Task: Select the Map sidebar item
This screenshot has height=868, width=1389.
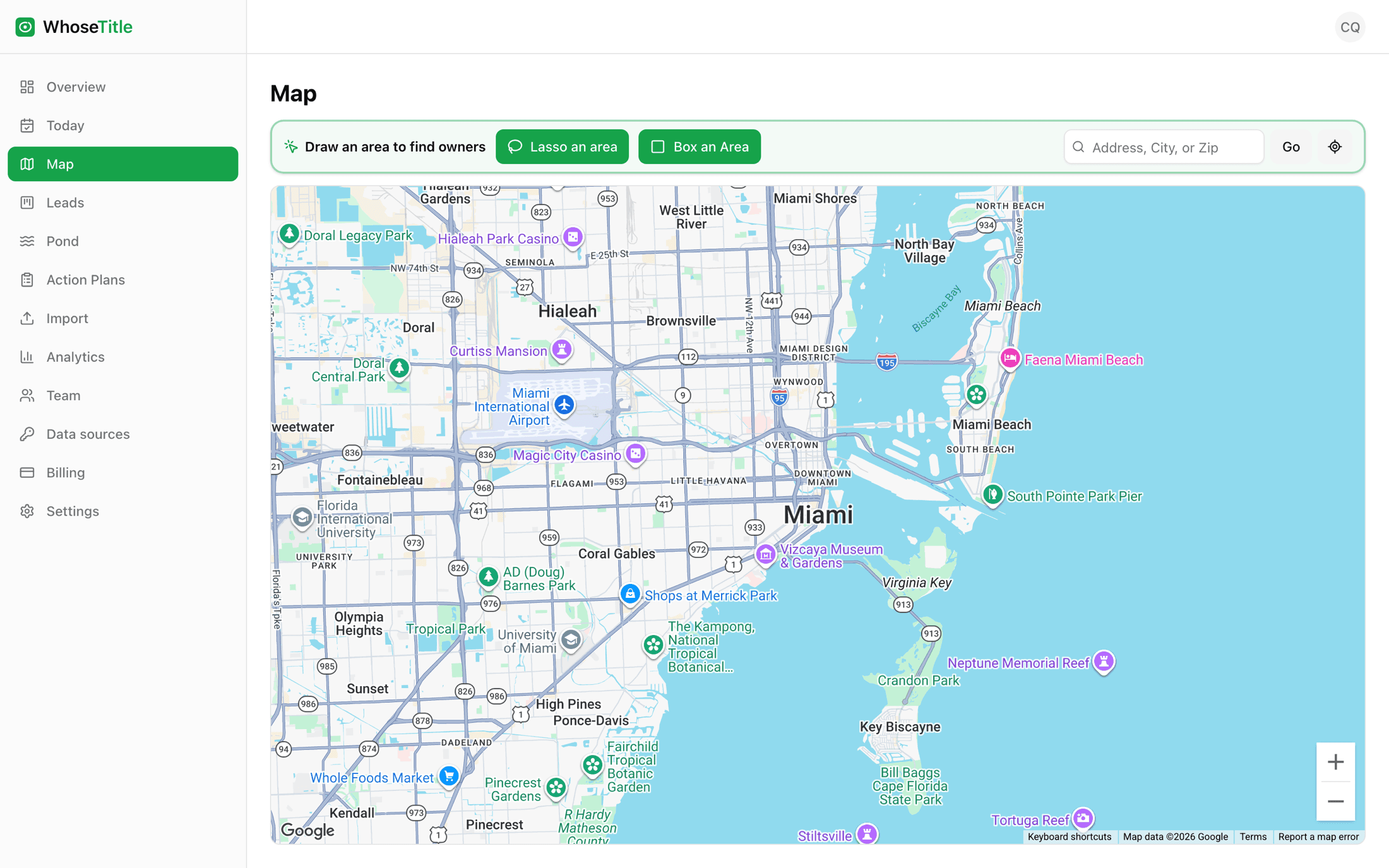Action: [x=123, y=164]
